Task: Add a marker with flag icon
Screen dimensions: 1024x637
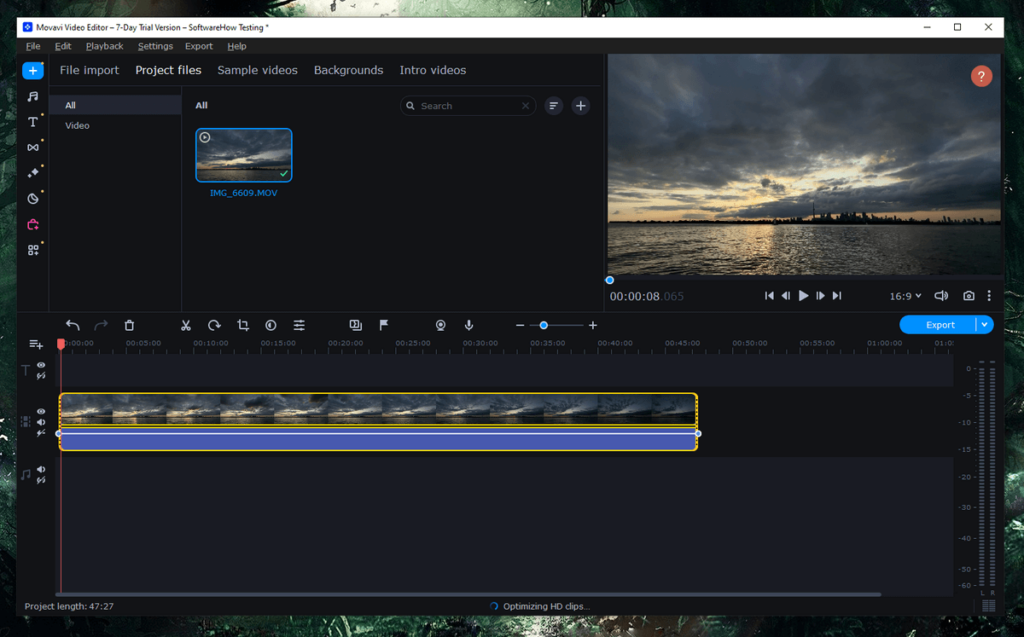Action: click(x=384, y=325)
